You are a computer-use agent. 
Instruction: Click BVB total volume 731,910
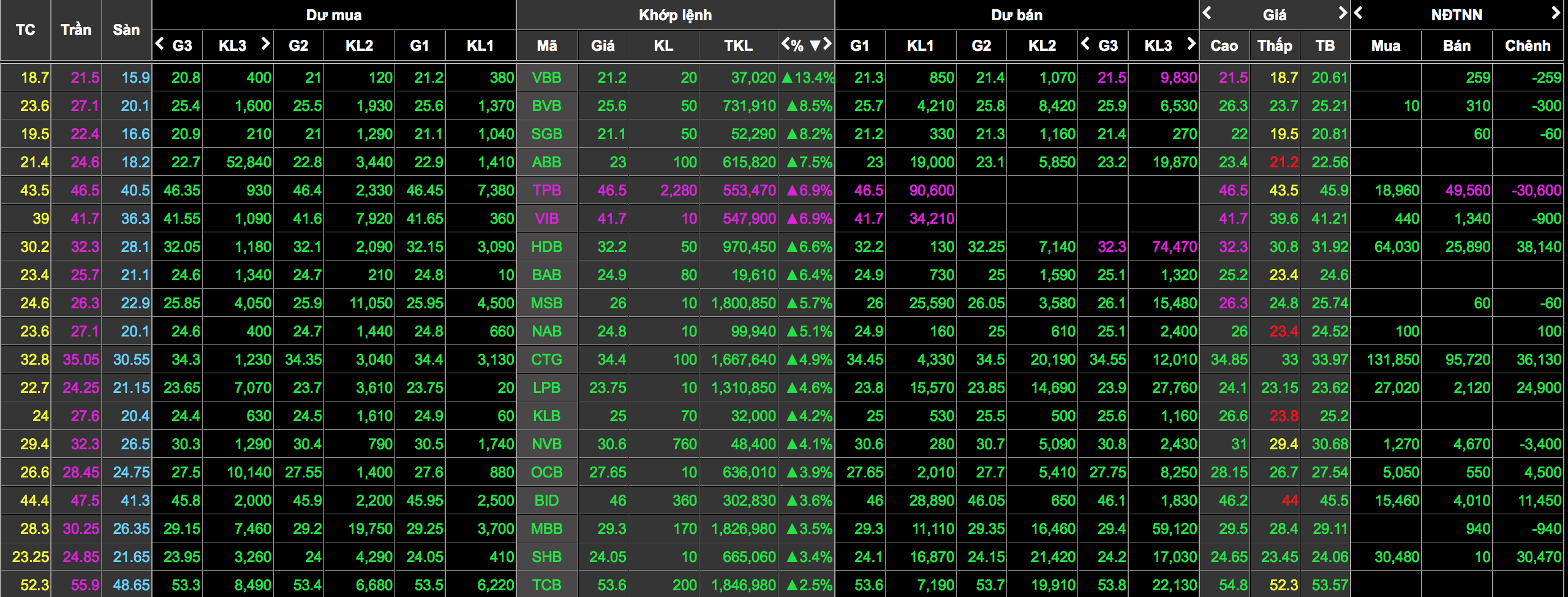[x=749, y=105]
